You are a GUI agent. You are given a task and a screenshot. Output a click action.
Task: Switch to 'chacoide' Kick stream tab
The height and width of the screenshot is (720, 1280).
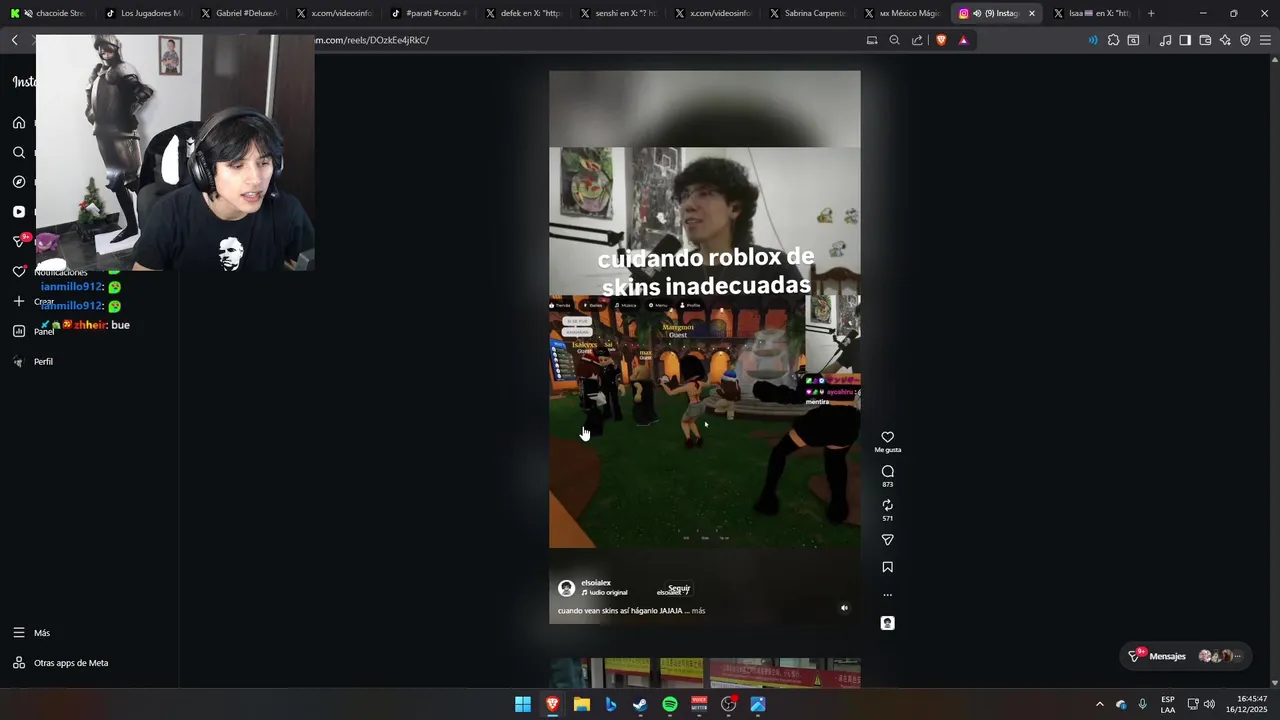pos(48,13)
